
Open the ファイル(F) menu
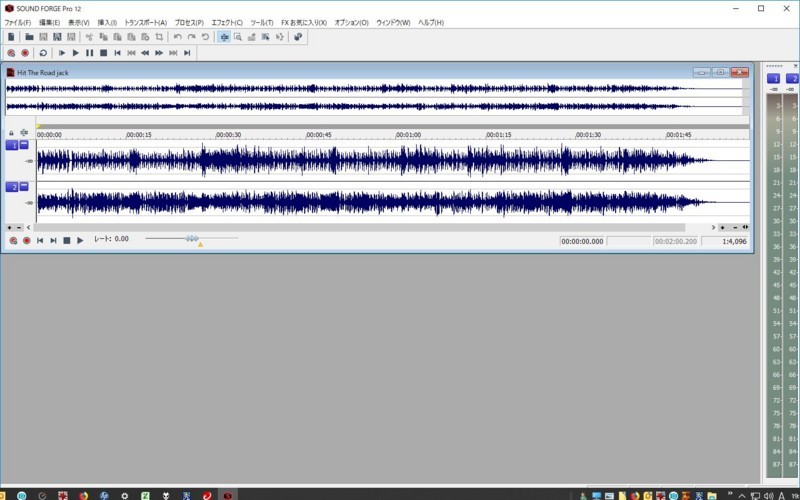tap(18, 22)
